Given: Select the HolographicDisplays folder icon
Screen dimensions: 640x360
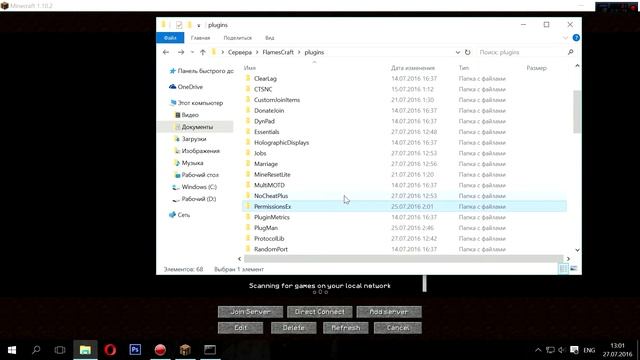Looking at the screenshot, I should coord(248,142).
